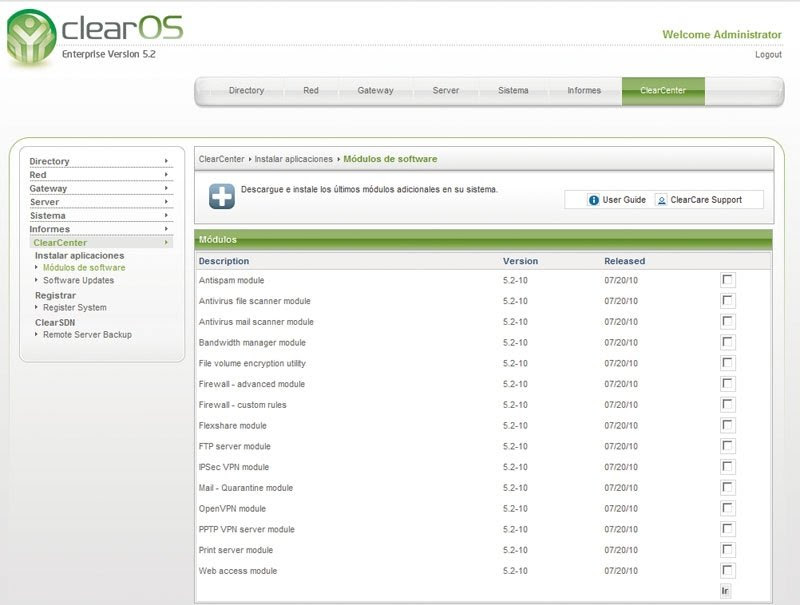Open Módulos de software in sidebar
The image size is (800, 605).
point(84,267)
